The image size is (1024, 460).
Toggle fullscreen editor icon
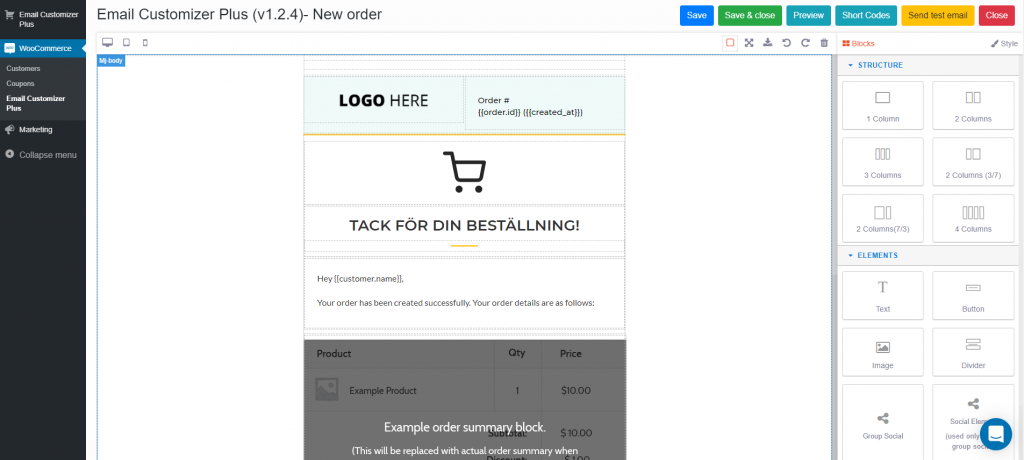pos(749,42)
